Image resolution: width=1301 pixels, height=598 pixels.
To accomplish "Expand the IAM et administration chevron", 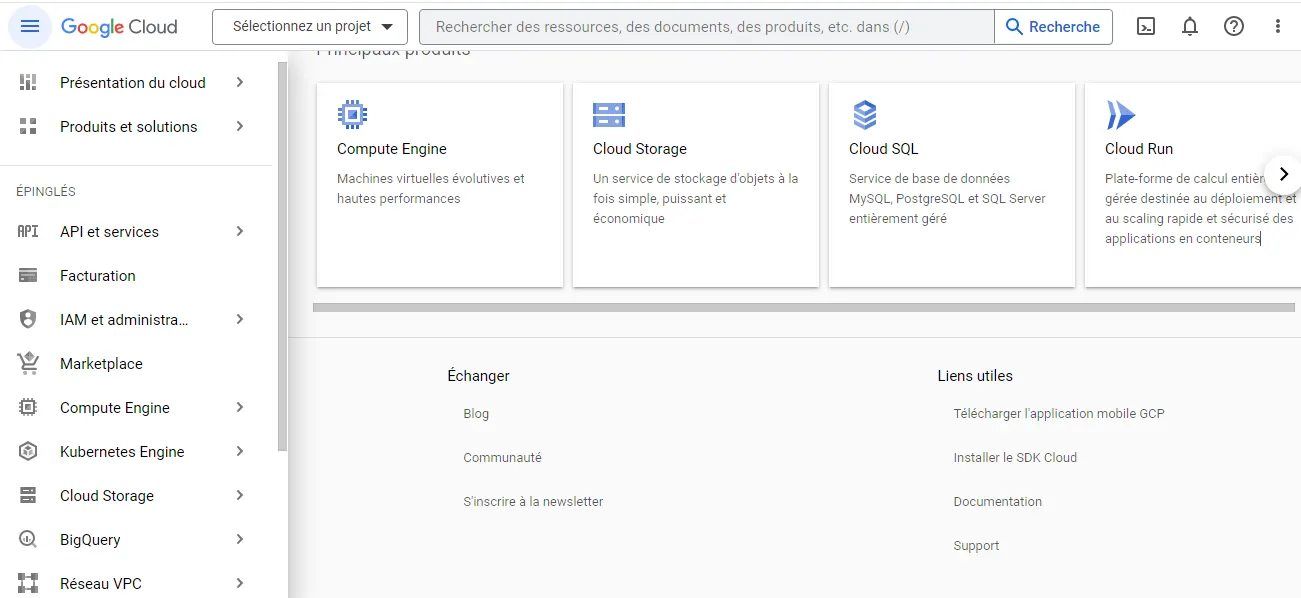I will click(x=240, y=320).
